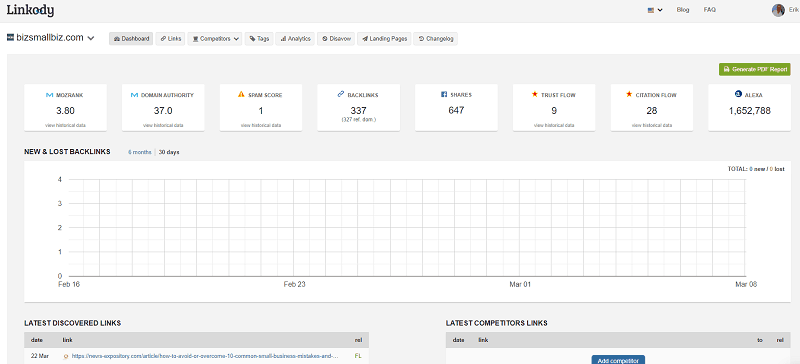Click the Alexa icon
800x364 pixels.
tap(738, 94)
